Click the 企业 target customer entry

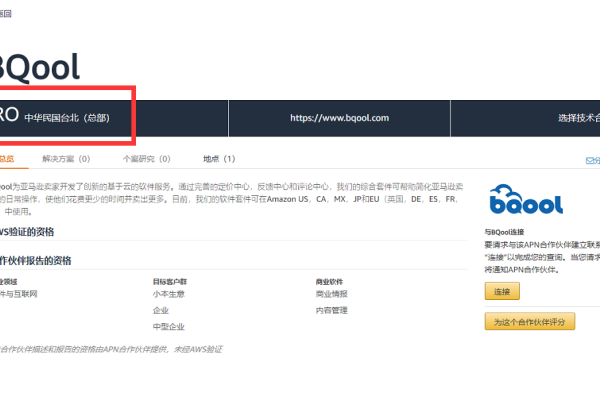pos(161,310)
